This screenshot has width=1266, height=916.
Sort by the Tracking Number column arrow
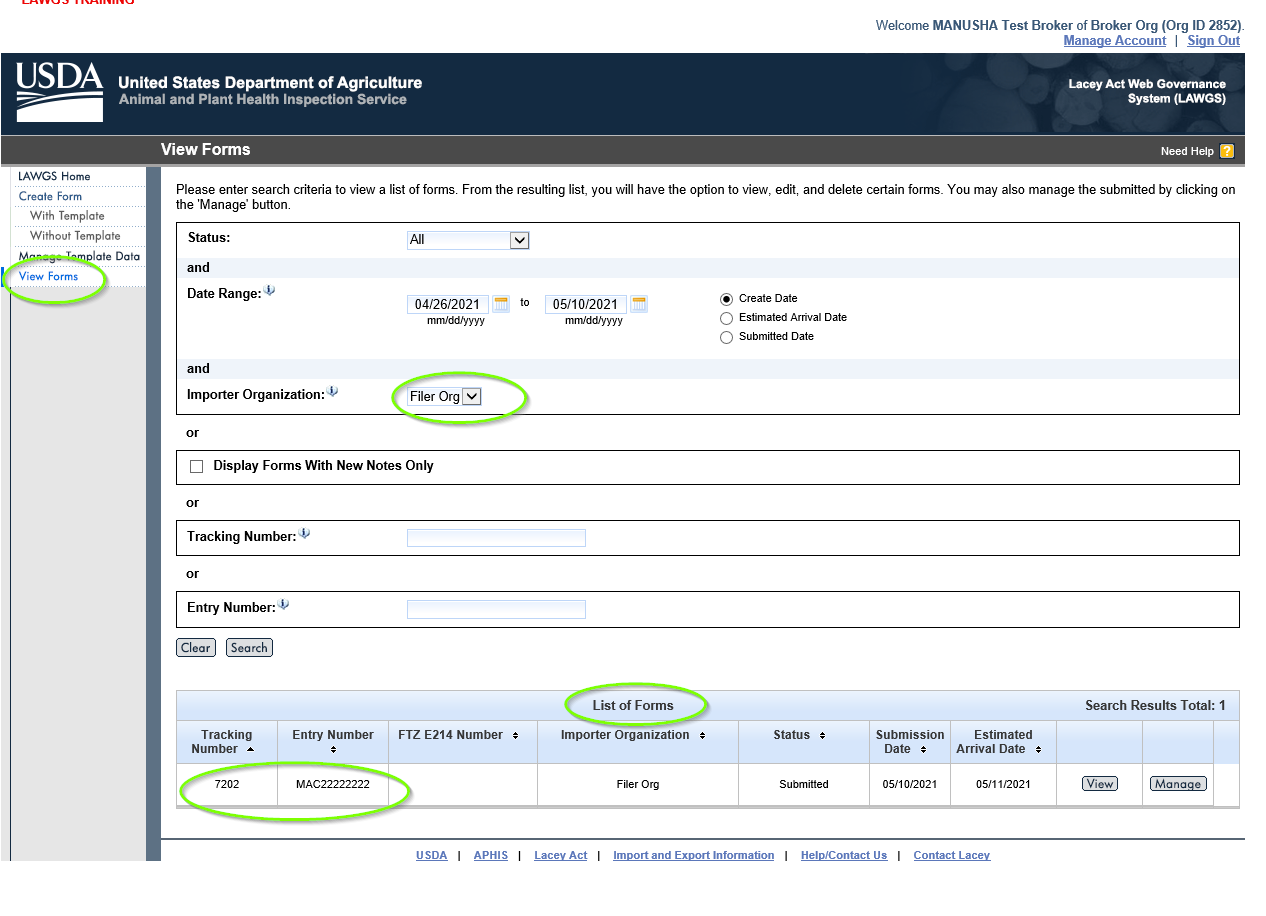[x=250, y=749]
